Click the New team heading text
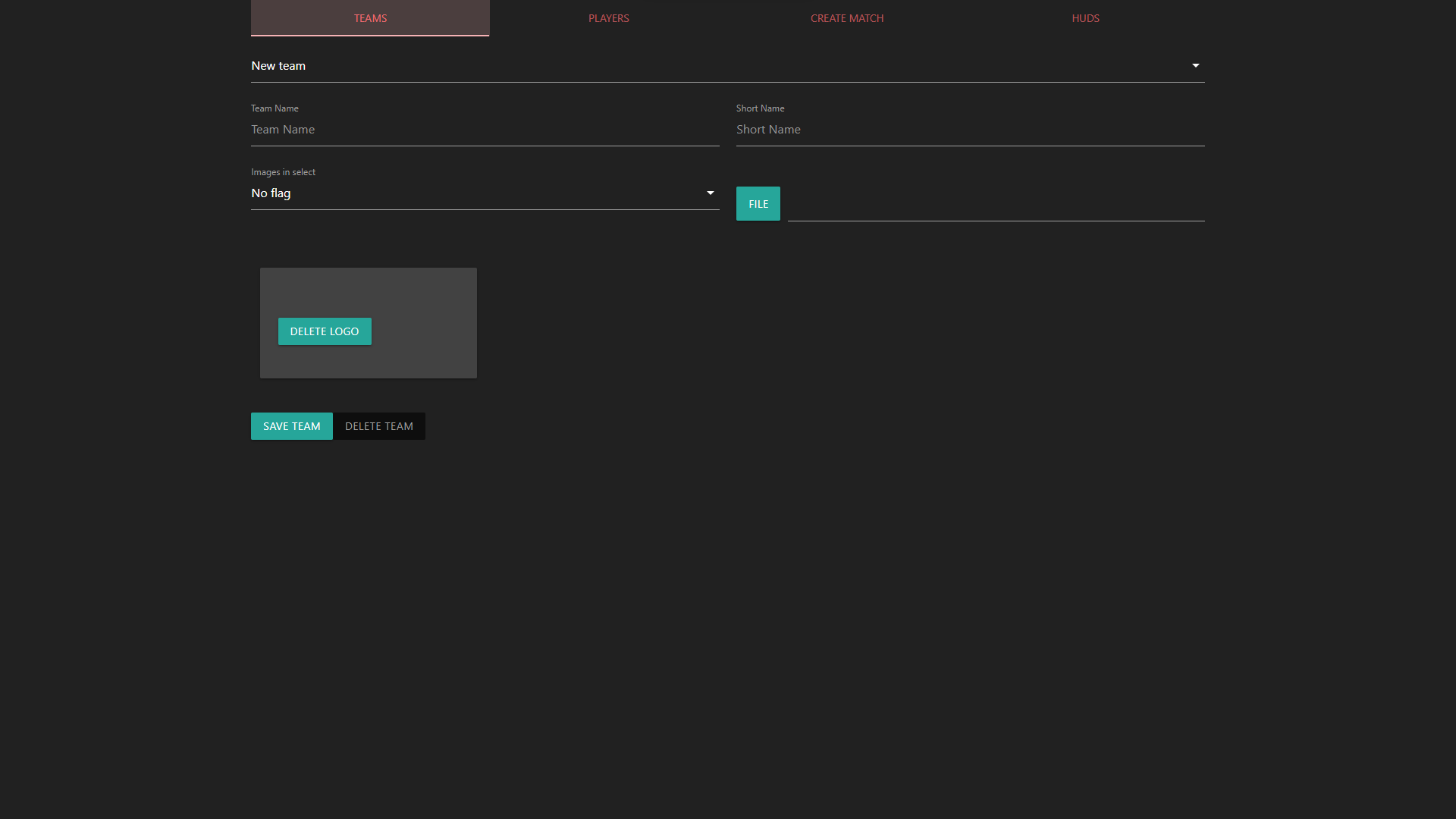 point(278,66)
